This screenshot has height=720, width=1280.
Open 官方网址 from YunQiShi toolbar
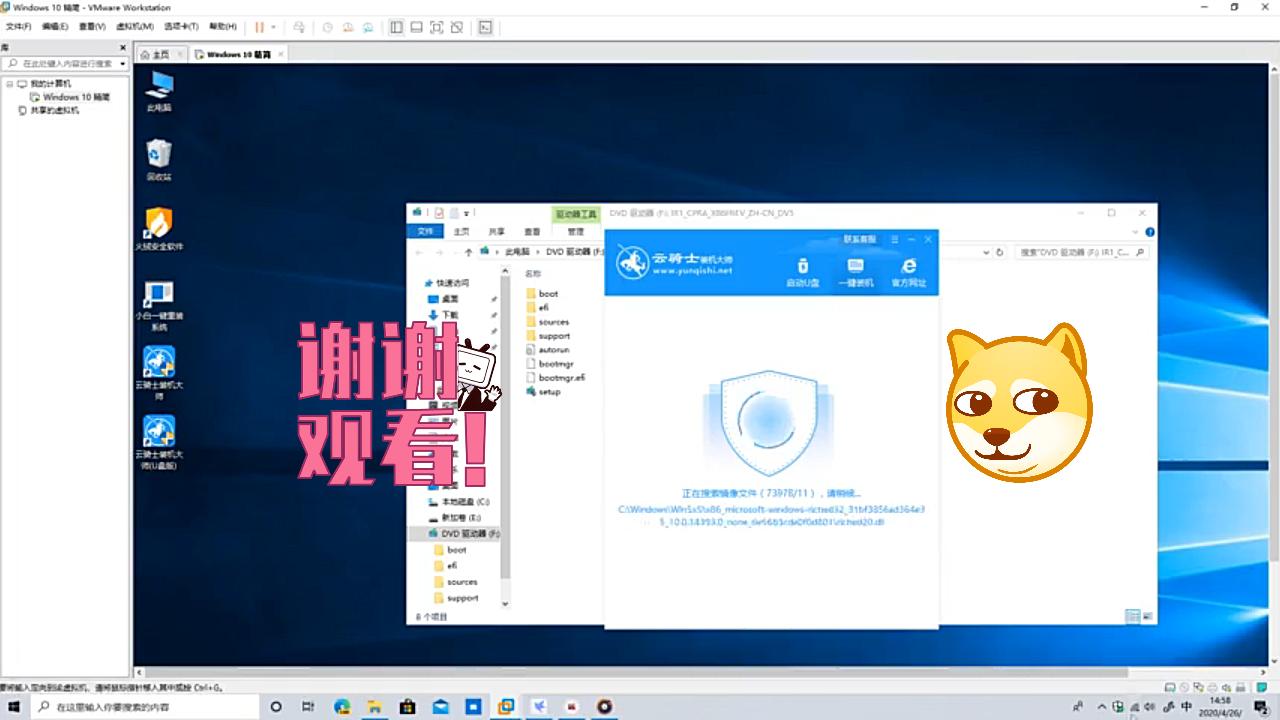click(907, 272)
